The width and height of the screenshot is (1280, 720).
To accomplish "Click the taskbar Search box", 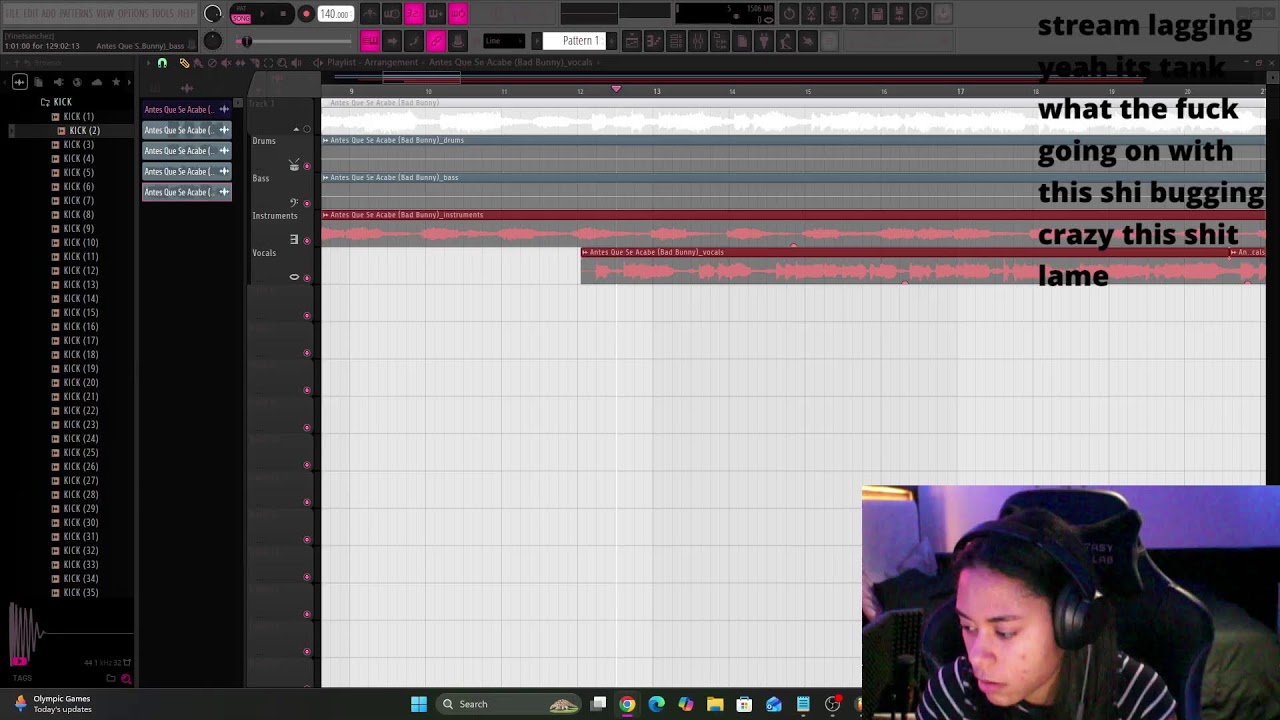I will click(510, 704).
